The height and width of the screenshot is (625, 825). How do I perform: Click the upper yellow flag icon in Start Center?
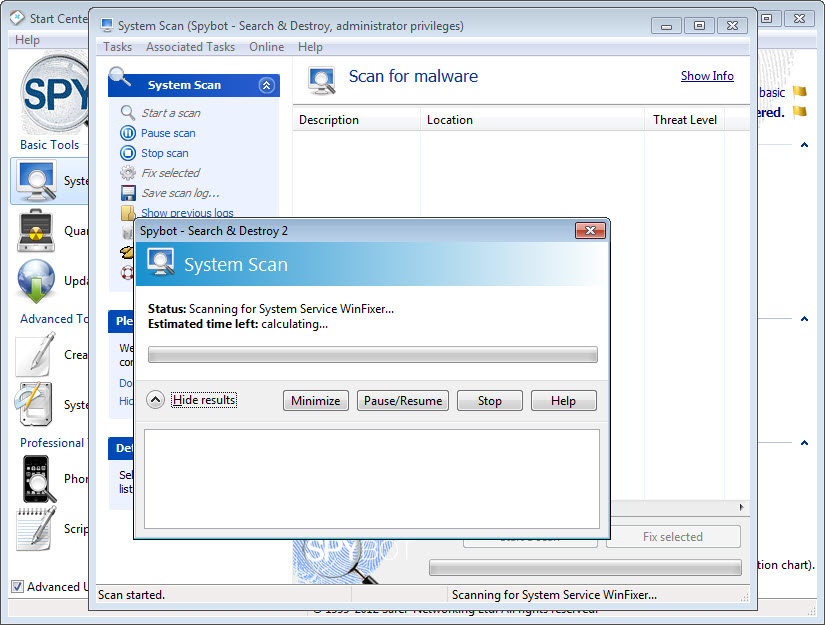point(800,92)
